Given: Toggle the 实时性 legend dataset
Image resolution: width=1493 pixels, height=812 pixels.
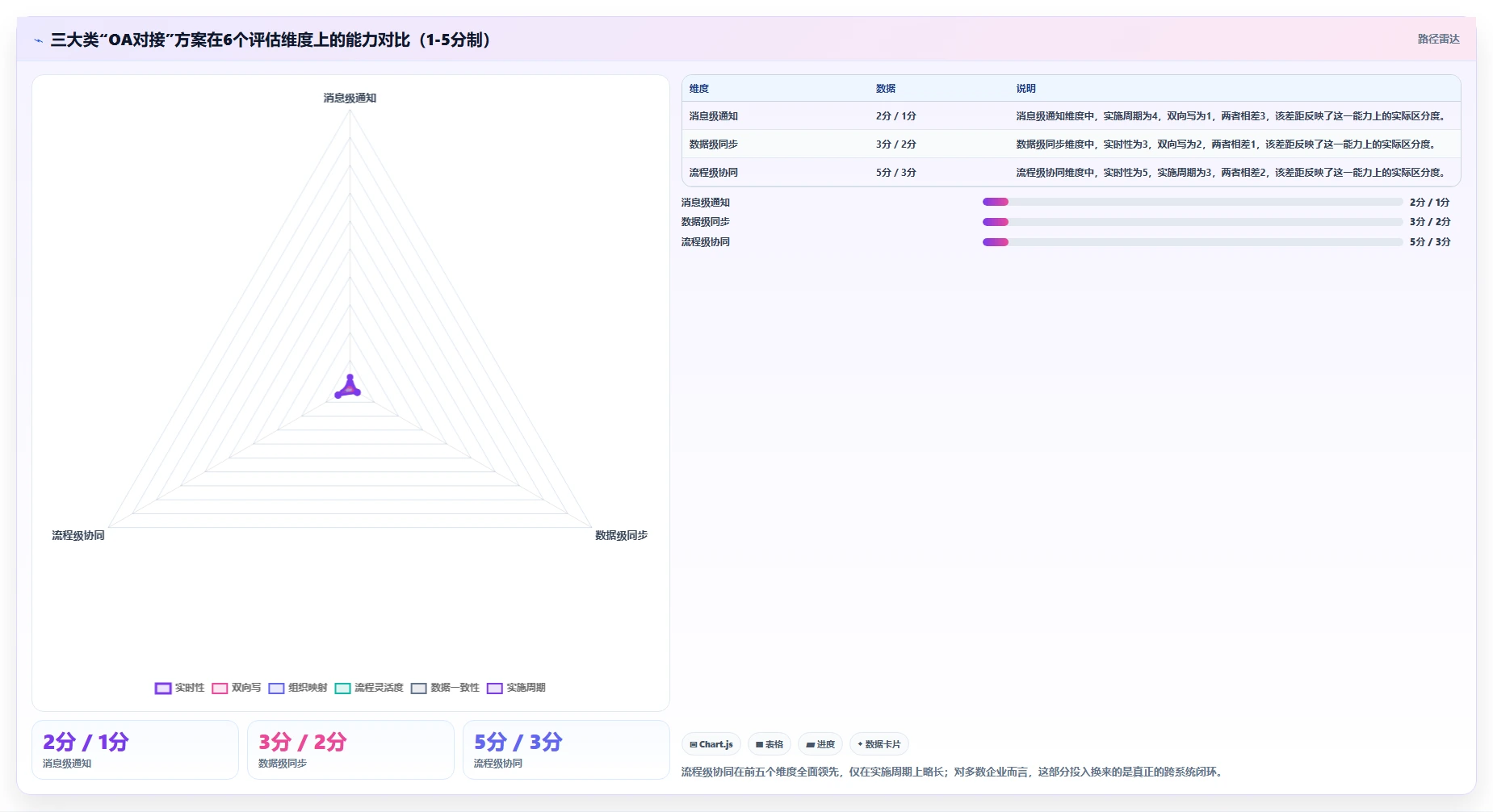Looking at the screenshot, I should pos(179,688).
